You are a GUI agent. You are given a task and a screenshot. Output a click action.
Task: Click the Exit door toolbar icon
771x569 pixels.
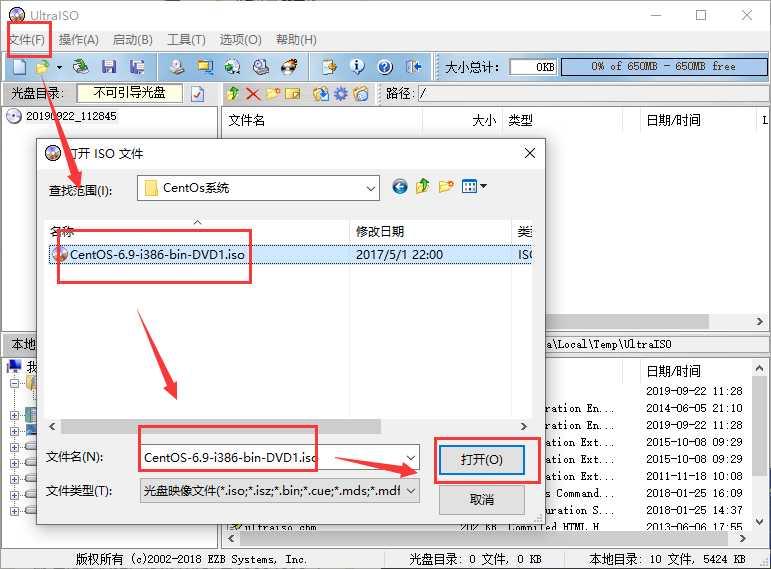tap(414, 66)
